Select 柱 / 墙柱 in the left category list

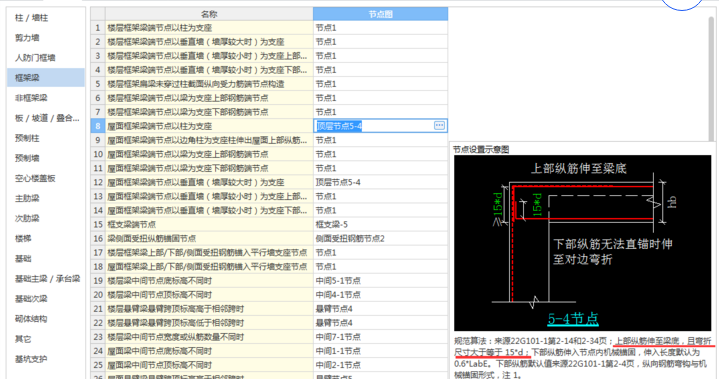46,18
